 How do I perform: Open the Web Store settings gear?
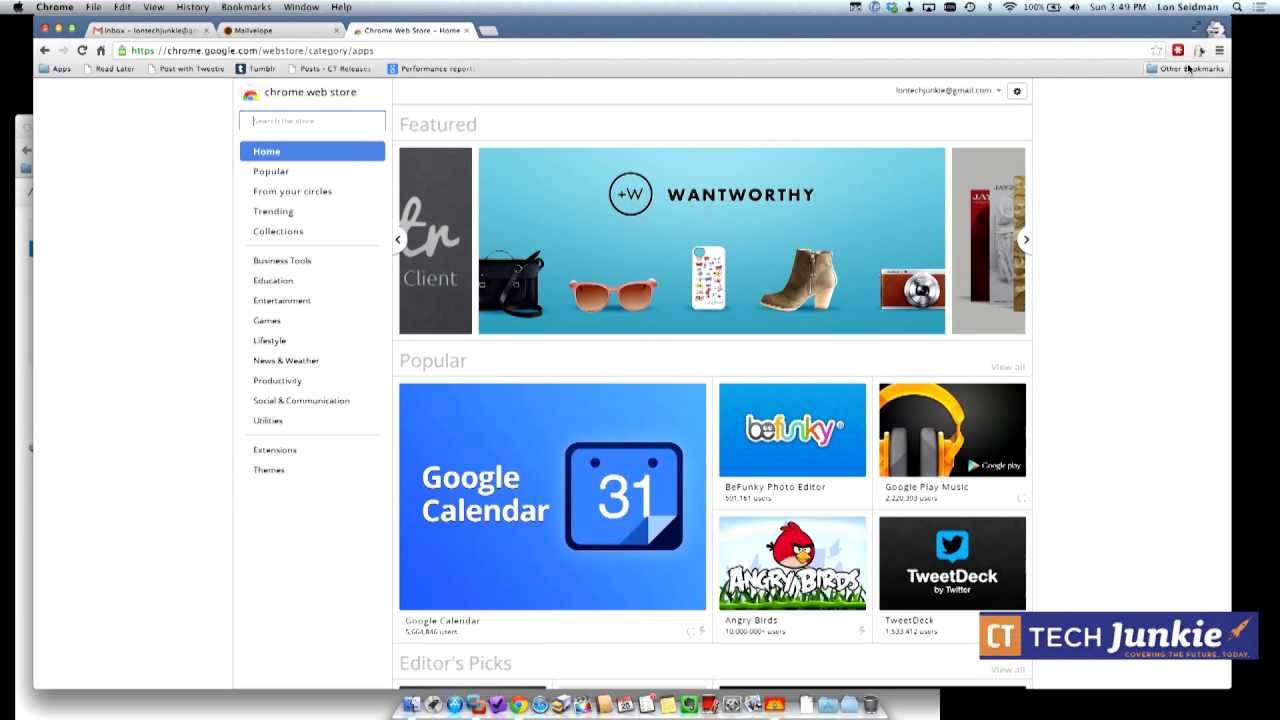pos(1017,91)
